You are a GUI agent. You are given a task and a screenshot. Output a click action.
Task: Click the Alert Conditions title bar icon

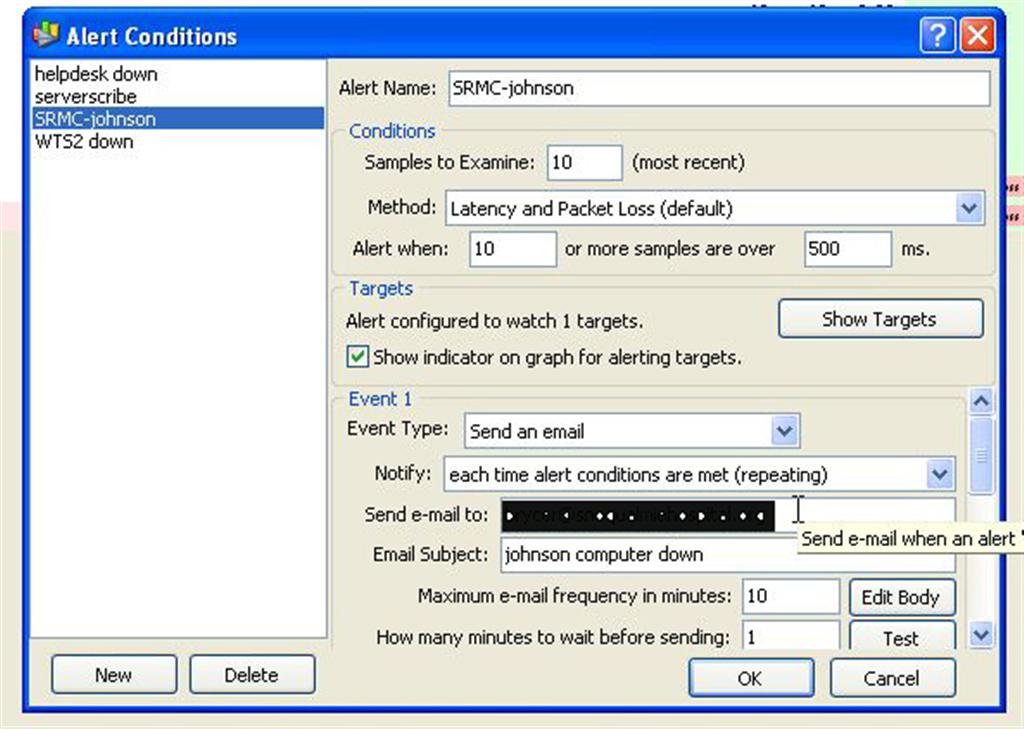[46, 36]
